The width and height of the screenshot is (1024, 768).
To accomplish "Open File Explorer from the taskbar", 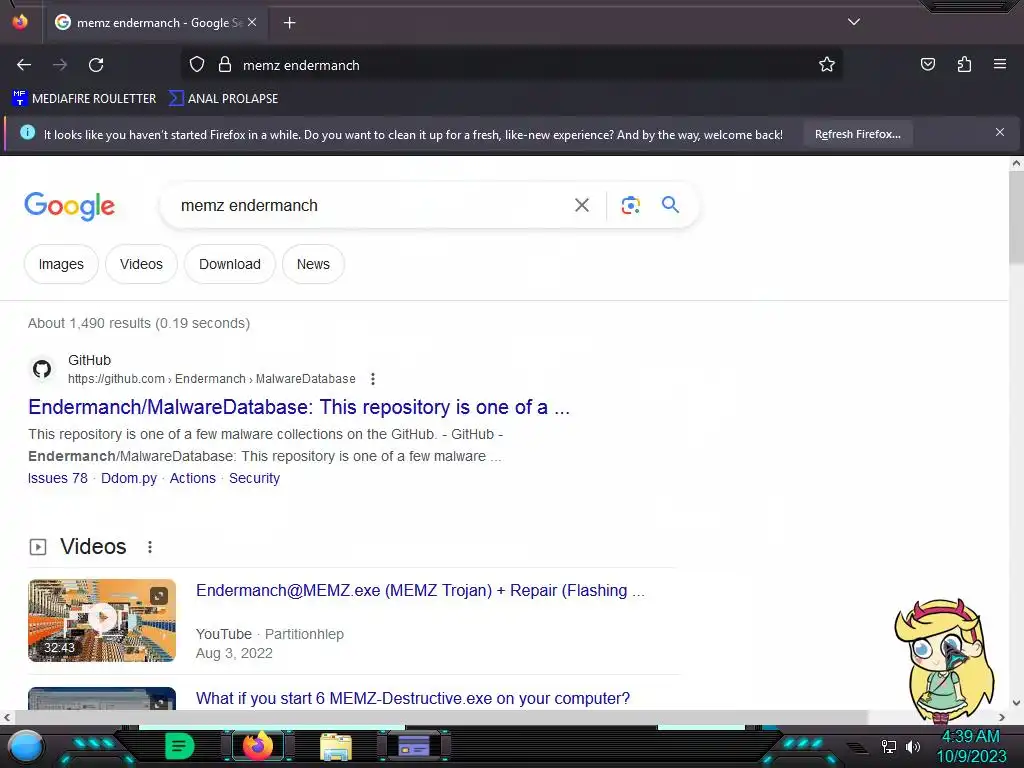I will [x=336, y=746].
